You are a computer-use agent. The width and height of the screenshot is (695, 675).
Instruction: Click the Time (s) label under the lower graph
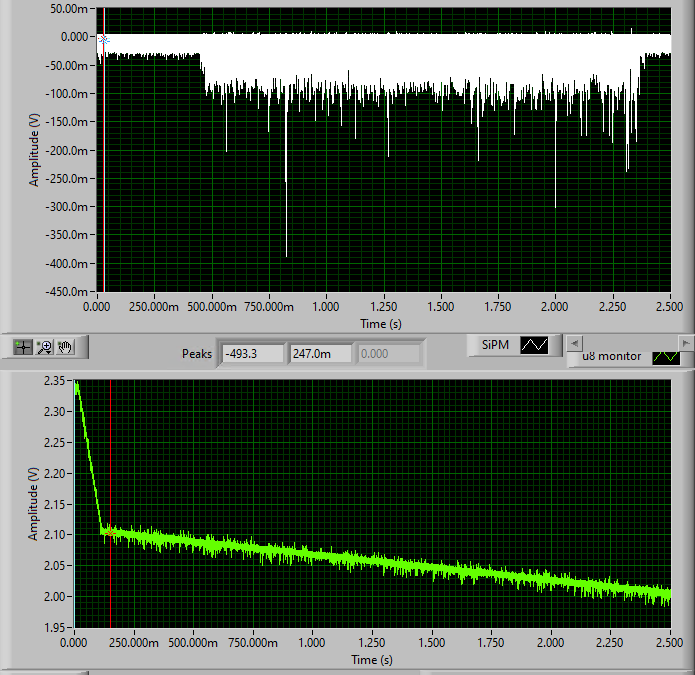372,660
